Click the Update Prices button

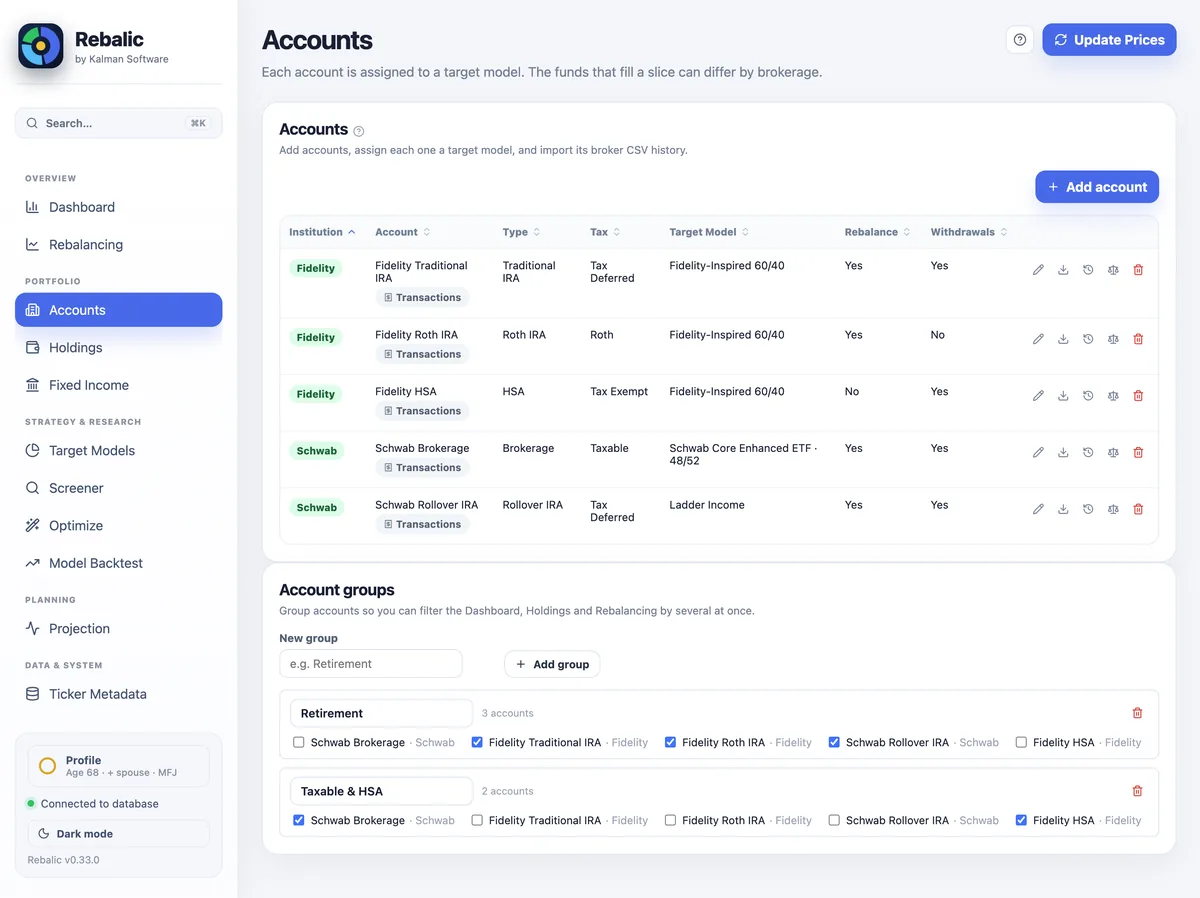tap(1109, 40)
